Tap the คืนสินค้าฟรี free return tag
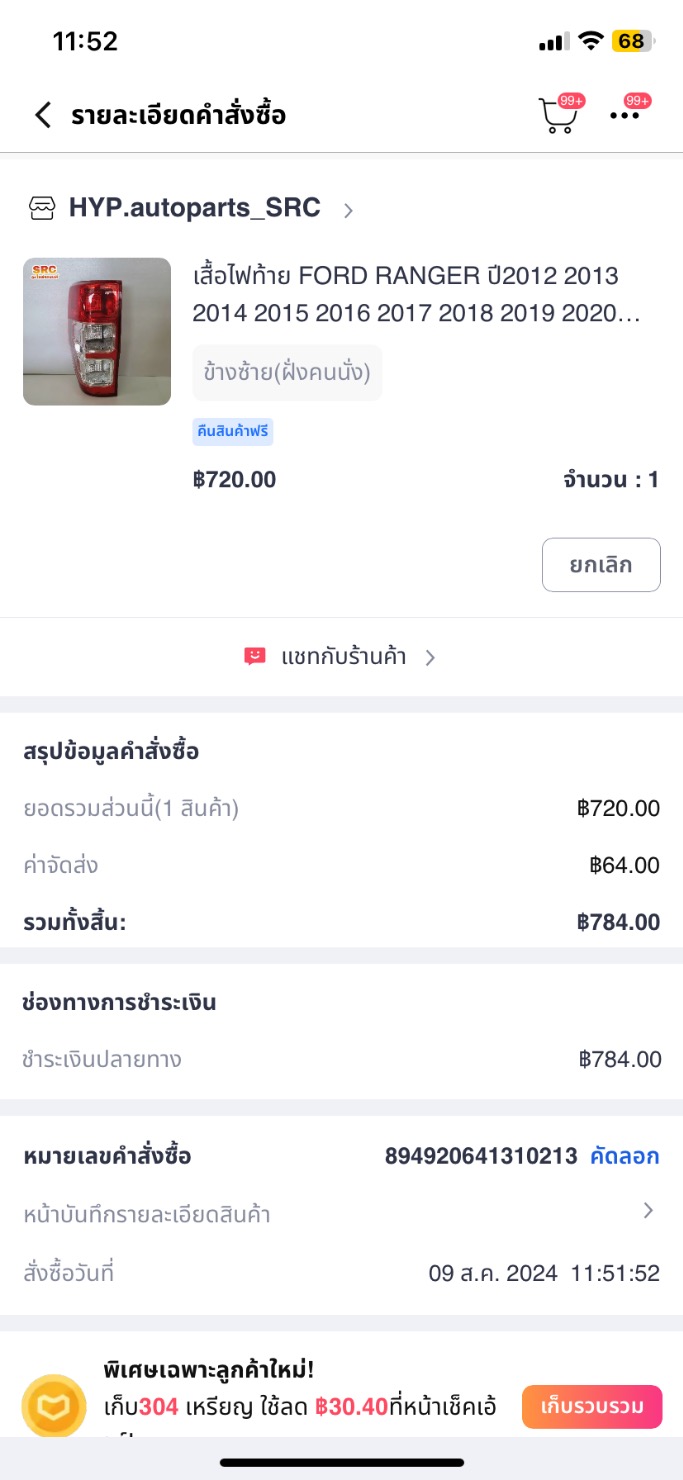683x1480 pixels. click(x=233, y=432)
